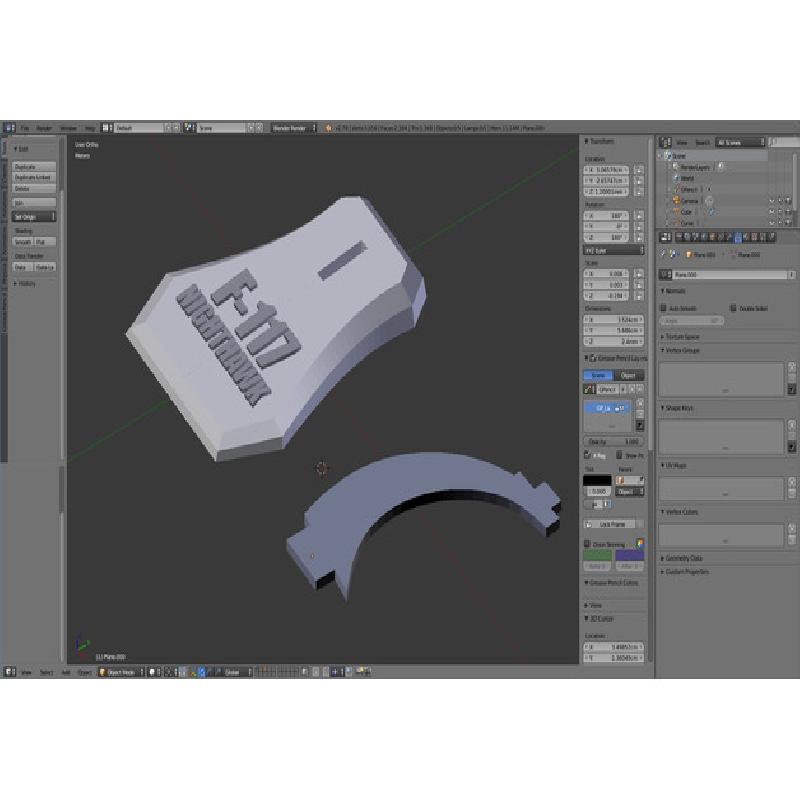The width and height of the screenshot is (800, 800).
Task: Toggle lock on Rotation X
Action: click(x=639, y=216)
